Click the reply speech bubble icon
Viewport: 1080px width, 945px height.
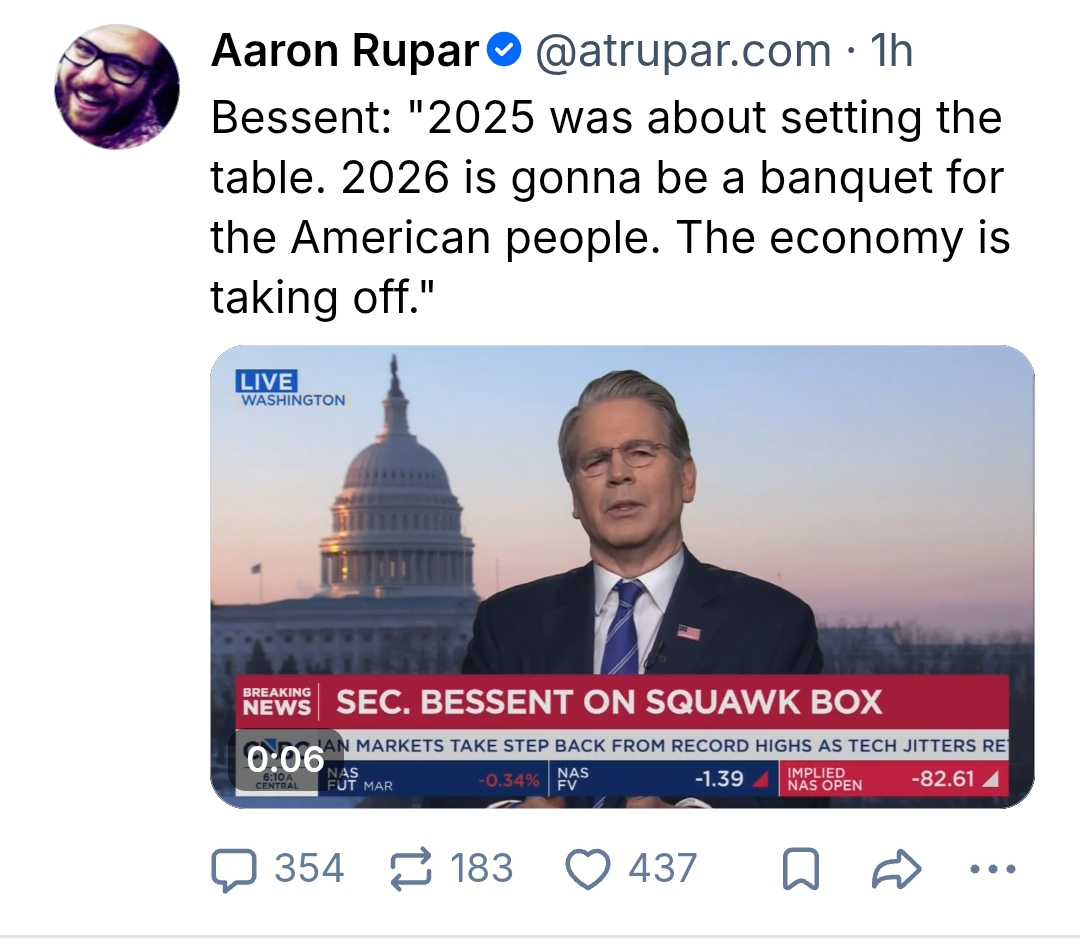pos(232,869)
